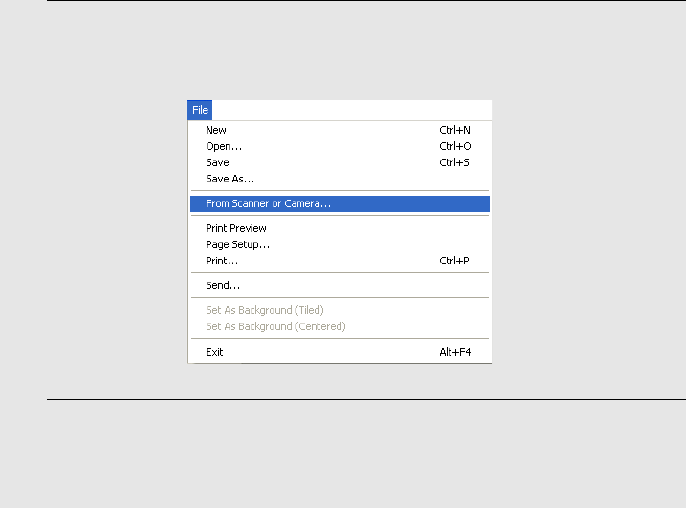Choose Open... in the File menu
Screen dimensions: 686x508
[224, 146]
